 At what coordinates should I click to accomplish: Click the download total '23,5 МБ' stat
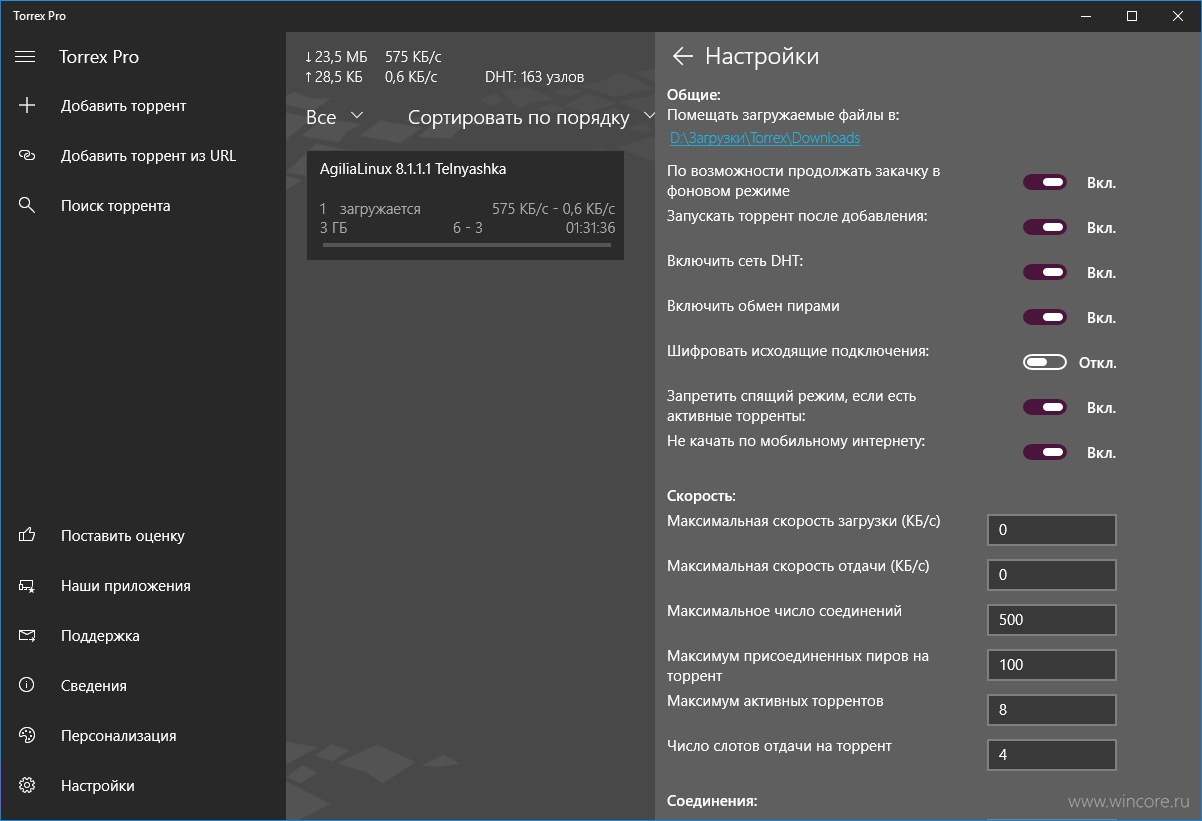(336, 57)
